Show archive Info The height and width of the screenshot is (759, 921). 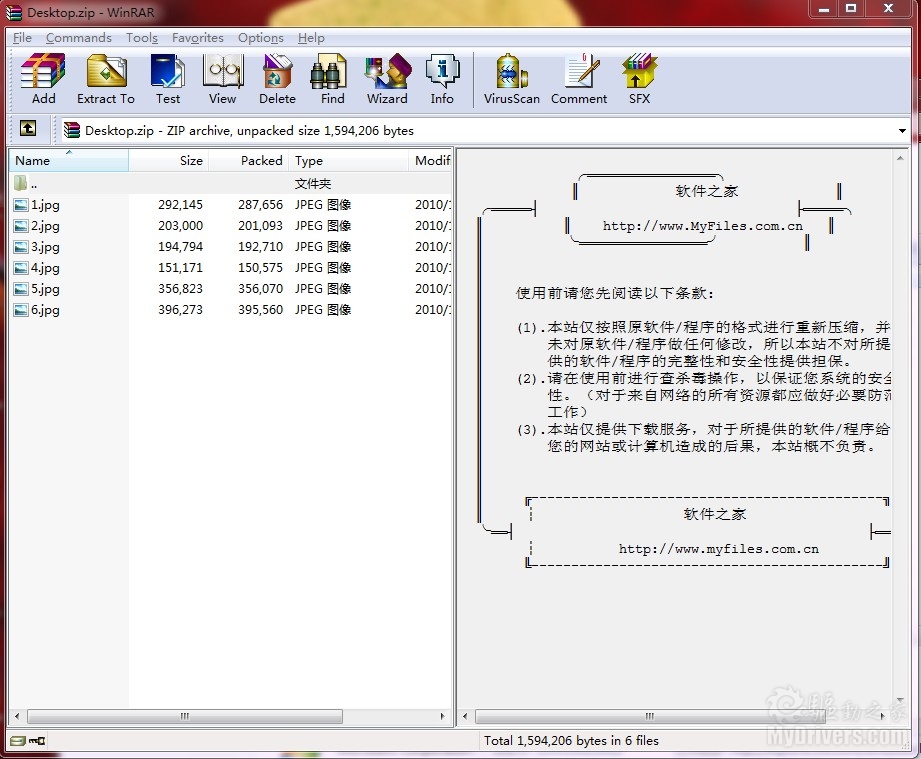coord(442,79)
